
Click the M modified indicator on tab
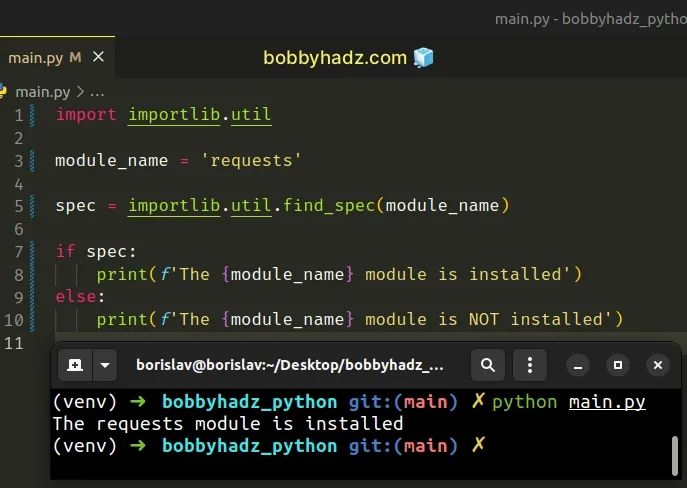tap(75, 57)
